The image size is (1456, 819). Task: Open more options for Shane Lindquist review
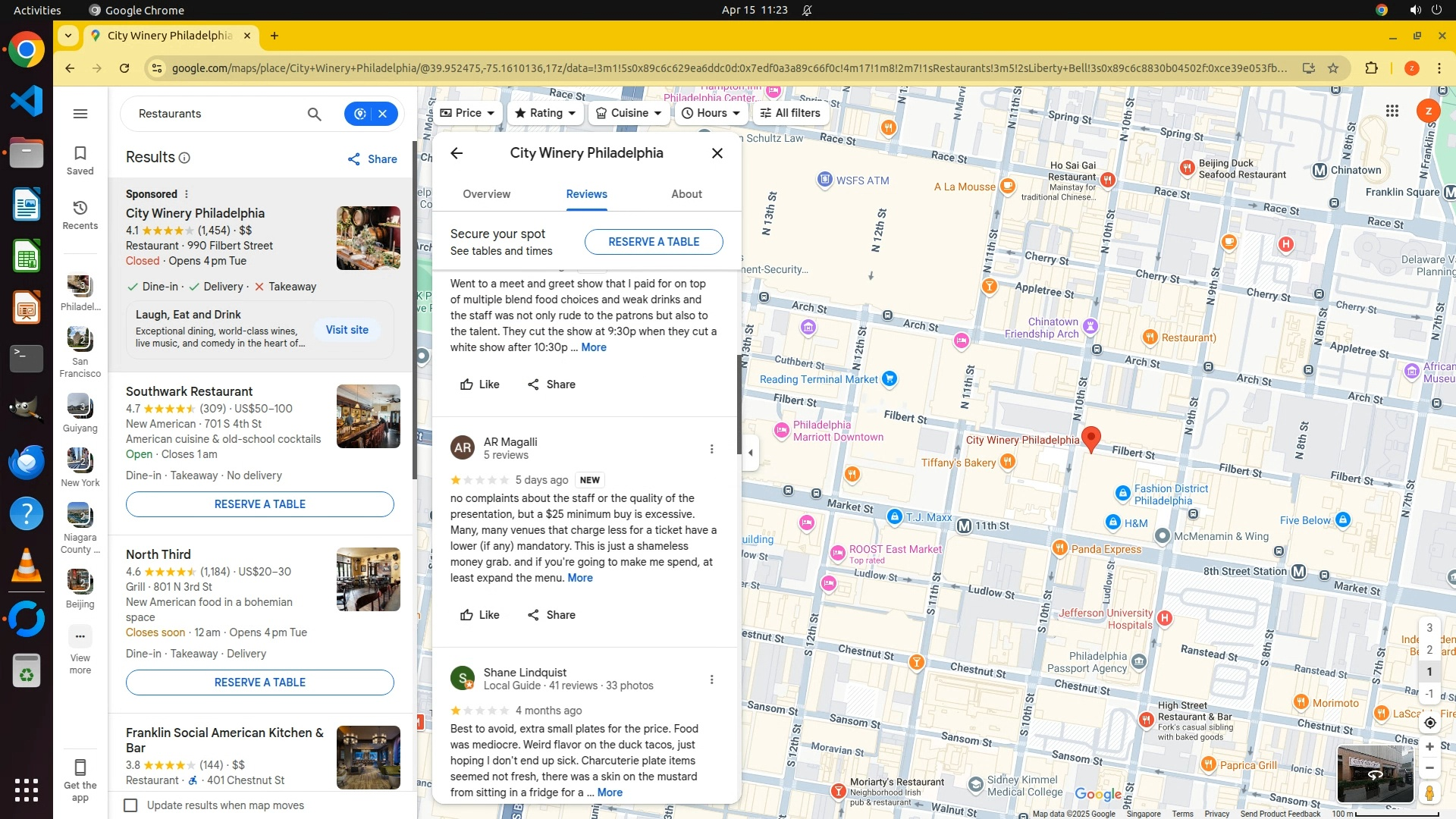pyautogui.click(x=711, y=679)
